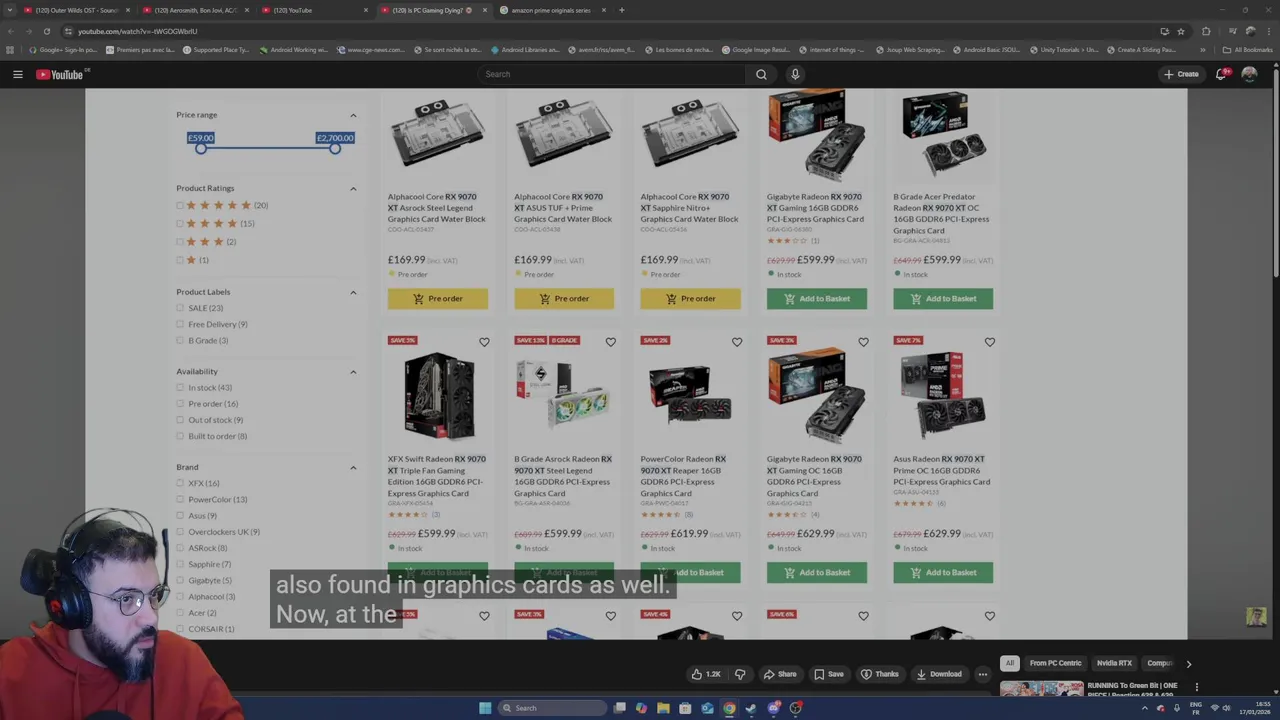1280x720 pixels.
Task: Open browser extensions puzzle icon
Action: (1206, 31)
